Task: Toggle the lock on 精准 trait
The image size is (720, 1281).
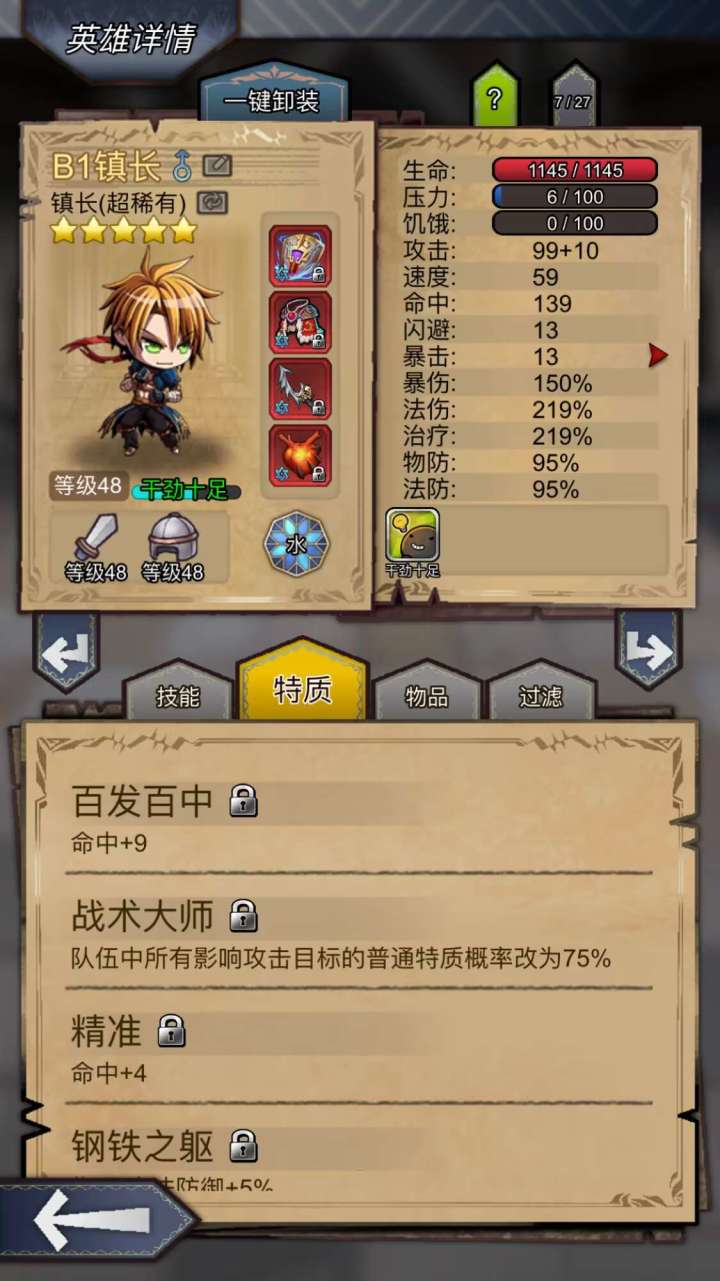Action: coord(171,1029)
